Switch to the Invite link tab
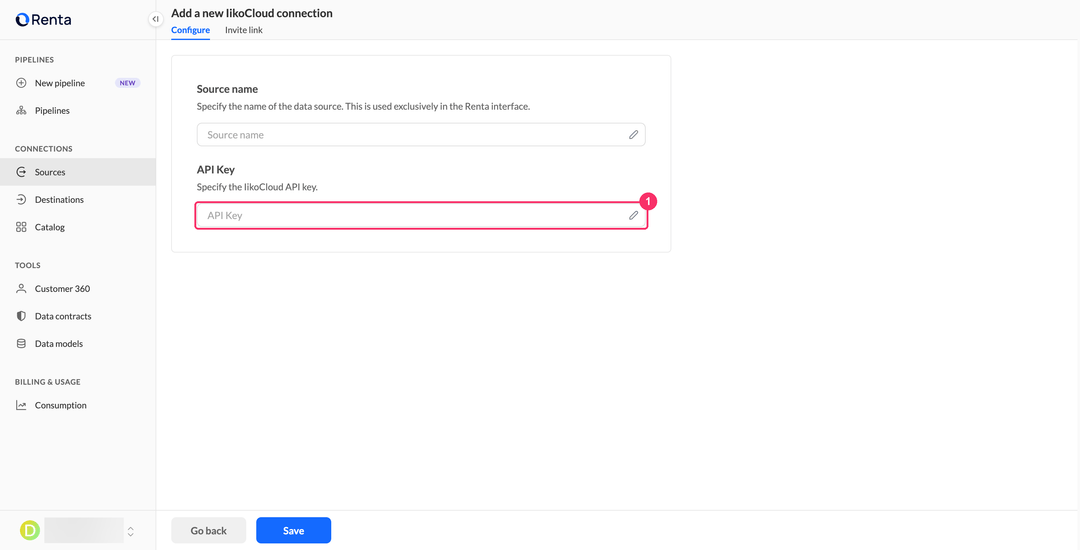This screenshot has height=550, width=1080. (244, 30)
